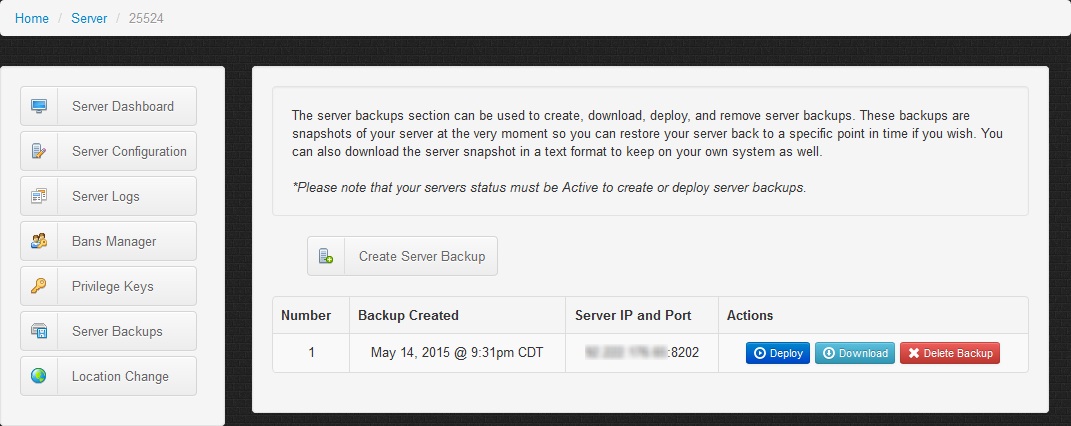Download the May 14, 2015 backup

[x=854, y=353]
